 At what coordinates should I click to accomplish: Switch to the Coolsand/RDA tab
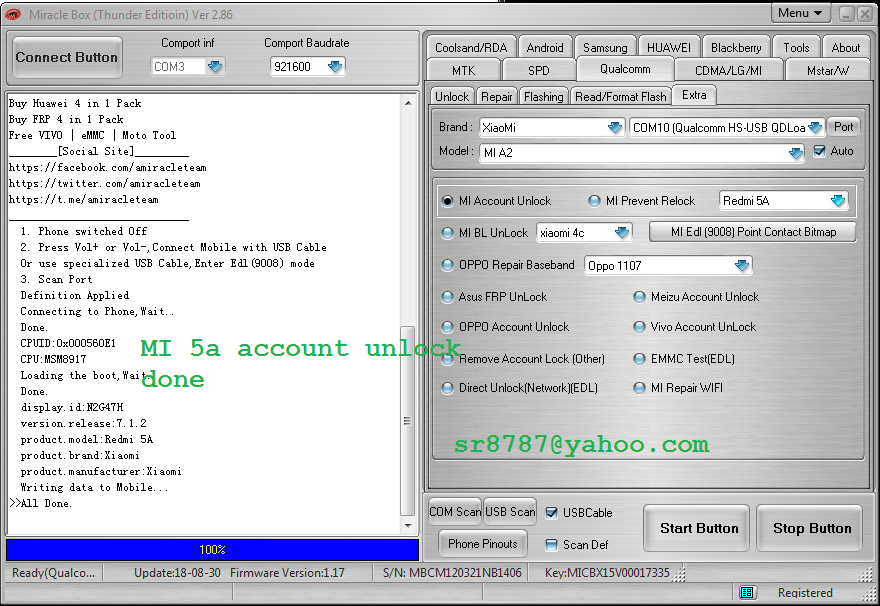pyautogui.click(x=471, y=48)
